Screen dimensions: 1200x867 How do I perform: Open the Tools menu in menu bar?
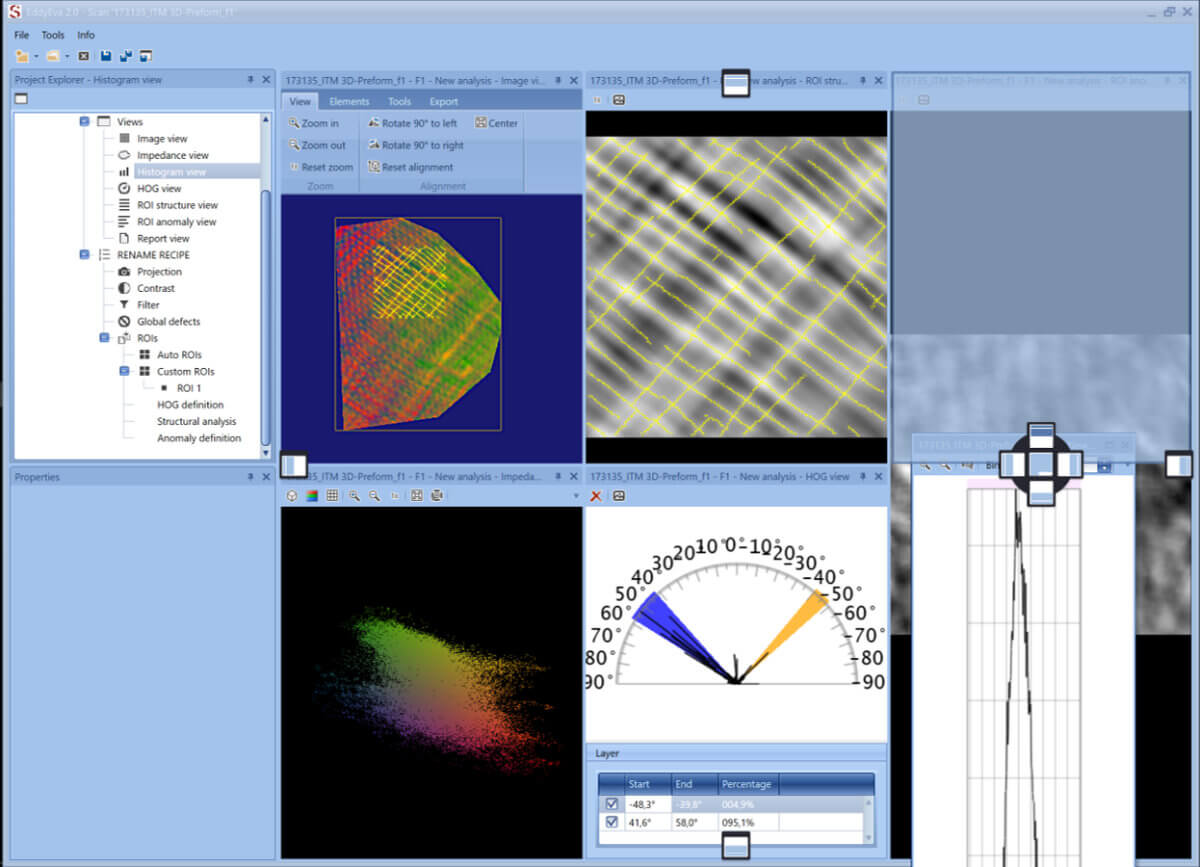(53, 35)
